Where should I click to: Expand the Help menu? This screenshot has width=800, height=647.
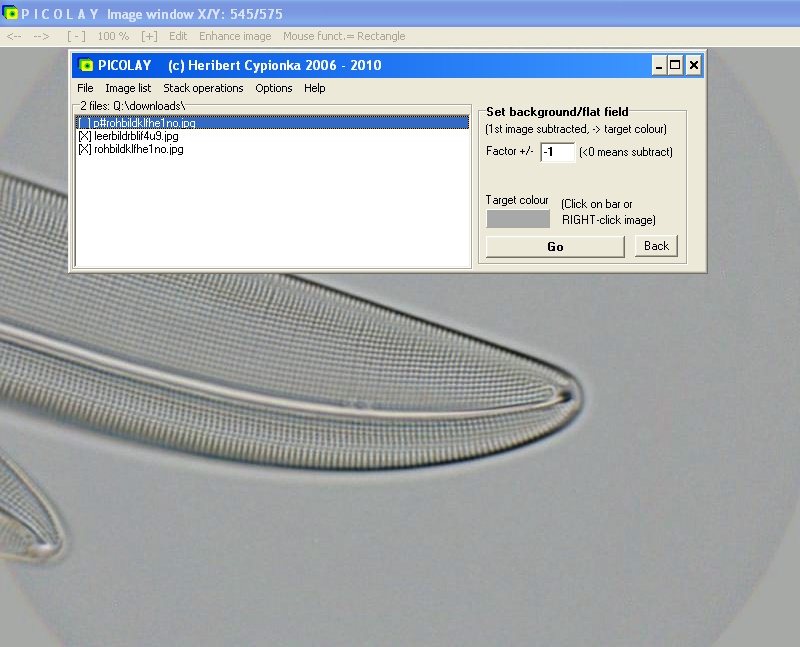point(314,88)
